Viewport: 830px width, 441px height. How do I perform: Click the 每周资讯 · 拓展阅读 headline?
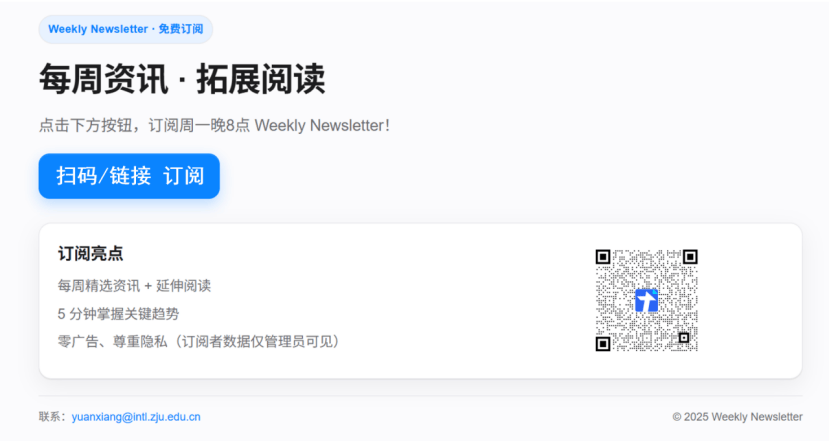click(x=182, y=79)
